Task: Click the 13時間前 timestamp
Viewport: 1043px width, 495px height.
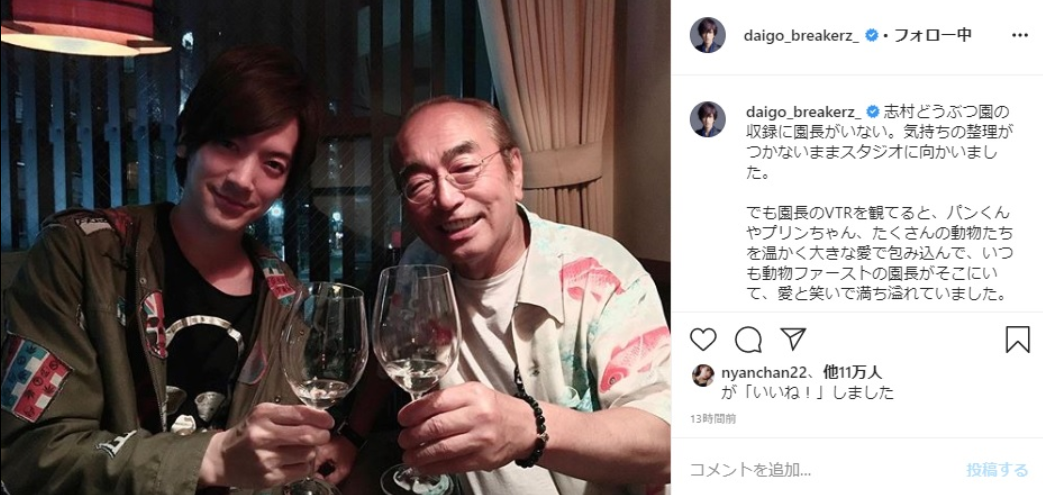Action: [x=713, y=419]
